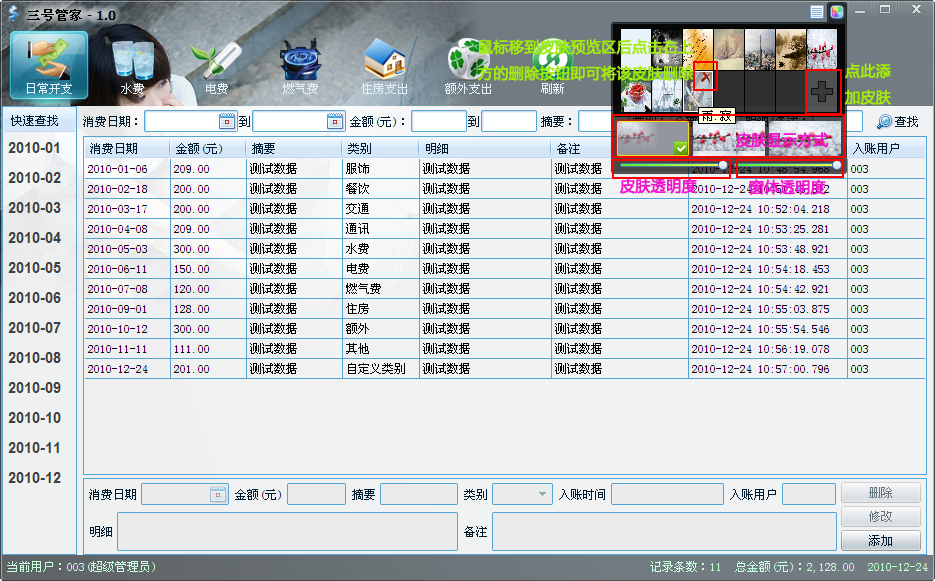Sort by 入账用户 column header
Image resolution: width=935 pixels, height=581 pixels.
click(886, 149)
